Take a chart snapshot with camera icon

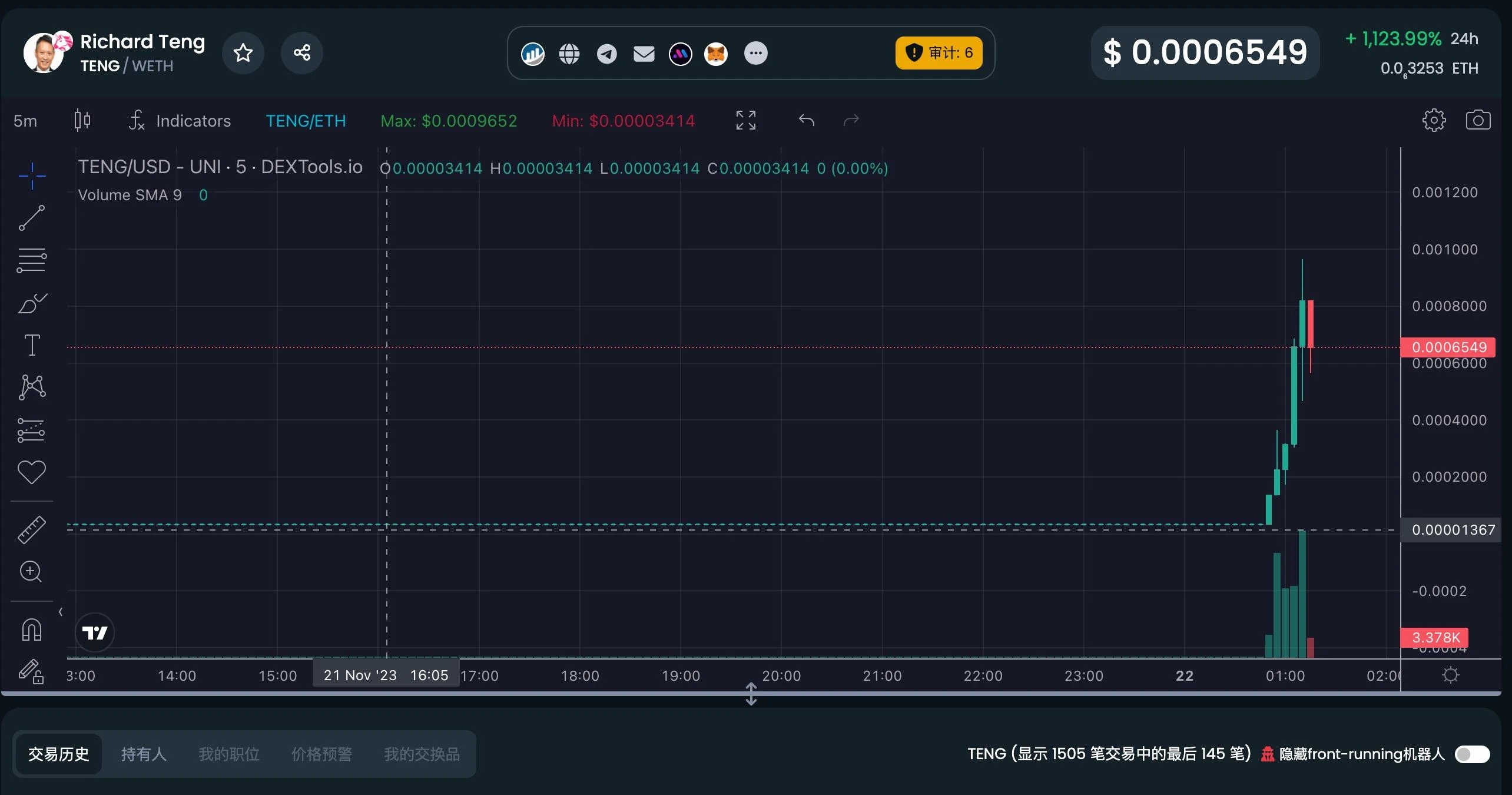click(1478, 120)
